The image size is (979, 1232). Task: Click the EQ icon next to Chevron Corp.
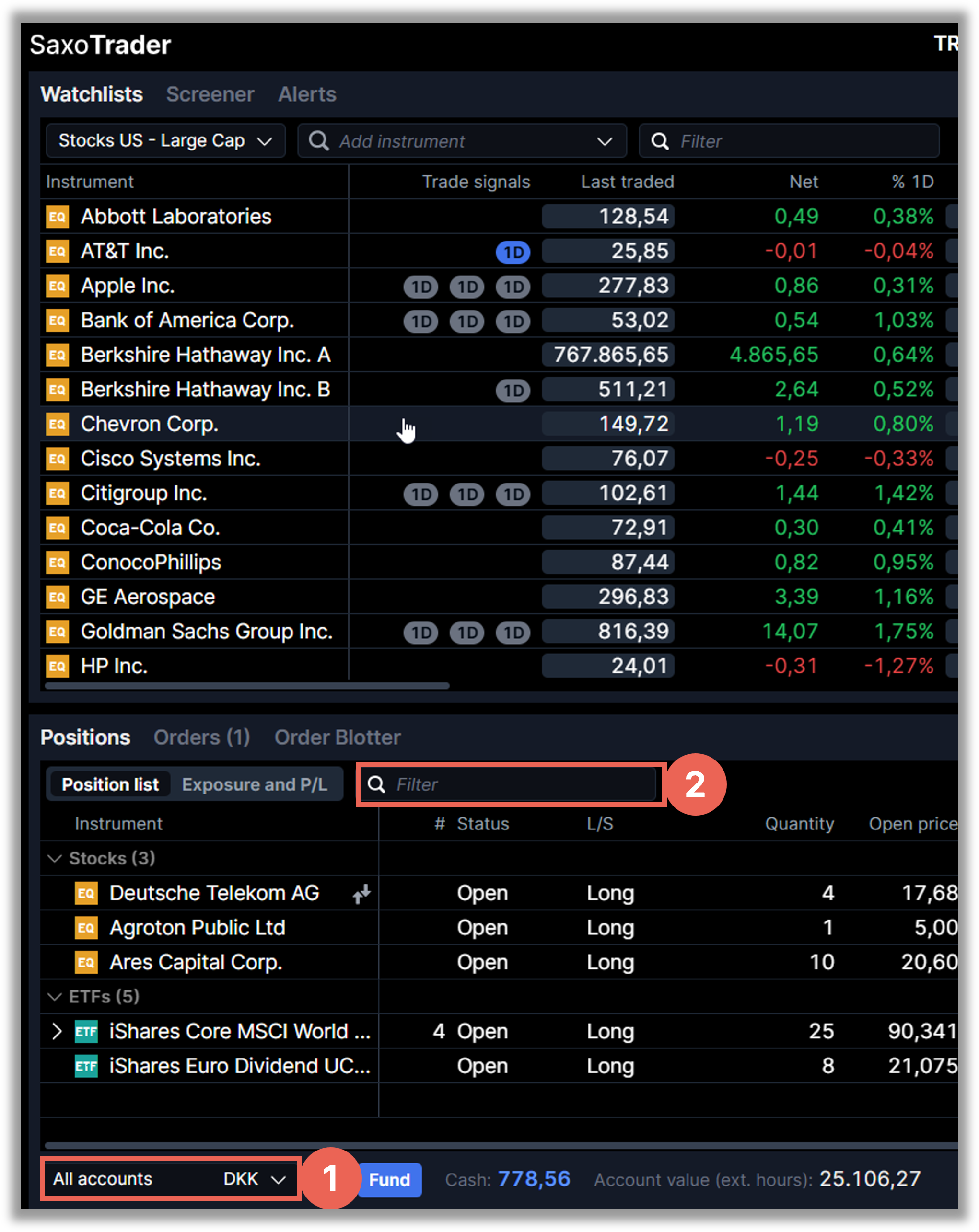(x=57, y=424)
